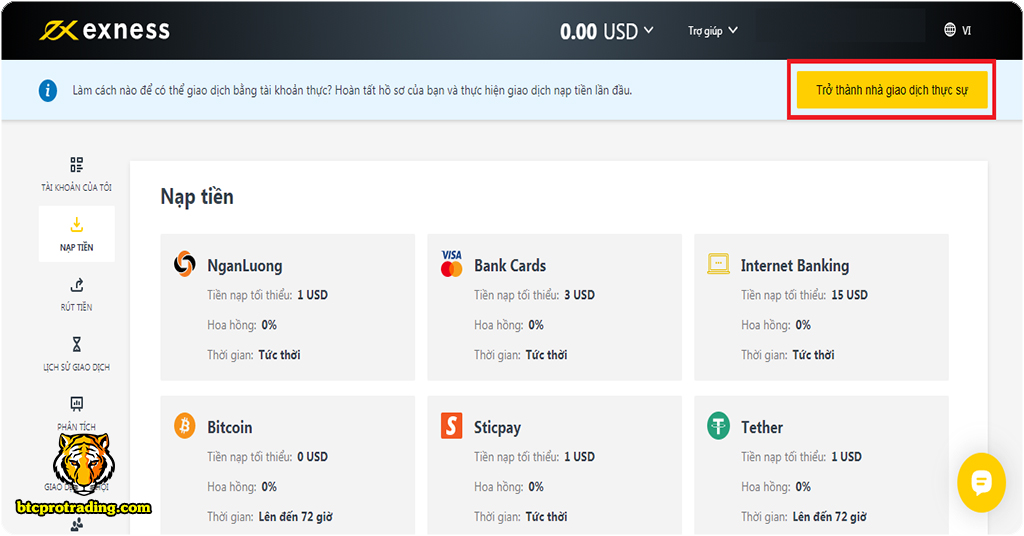Viewport: 1024px width, 536px height.
Task: Go to Tài khoản của tôi tab
Action: (x=77, y=174)
